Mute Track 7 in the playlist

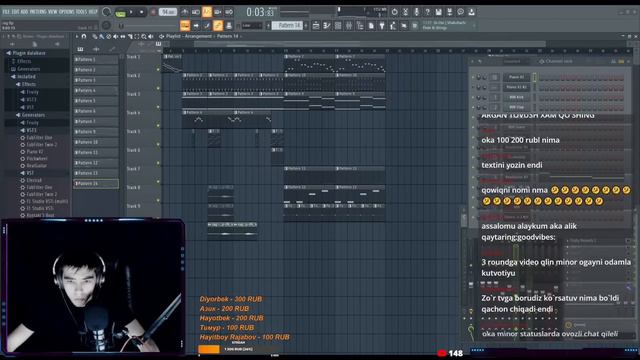coord(158,182)
